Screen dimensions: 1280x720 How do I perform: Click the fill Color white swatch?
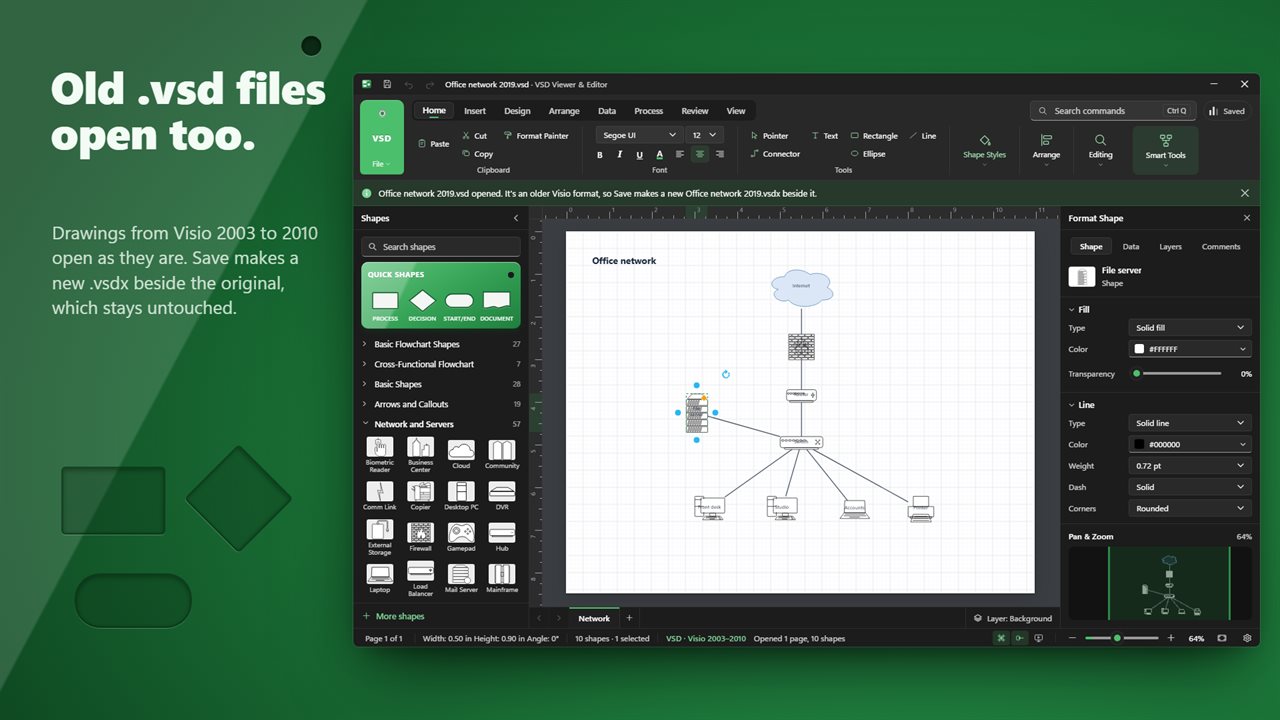pyautogui.click(x=1139, y=350)
